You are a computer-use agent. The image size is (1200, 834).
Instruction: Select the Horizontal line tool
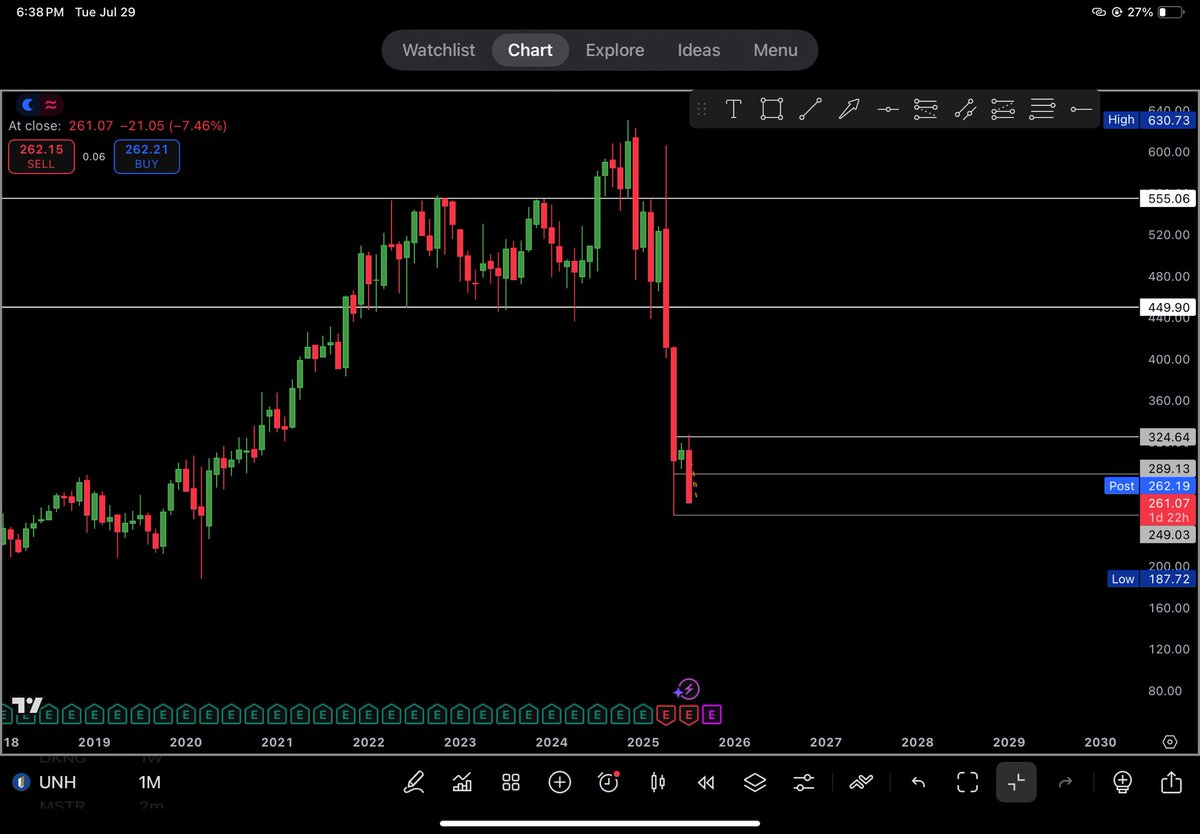[x=887, y=110]
